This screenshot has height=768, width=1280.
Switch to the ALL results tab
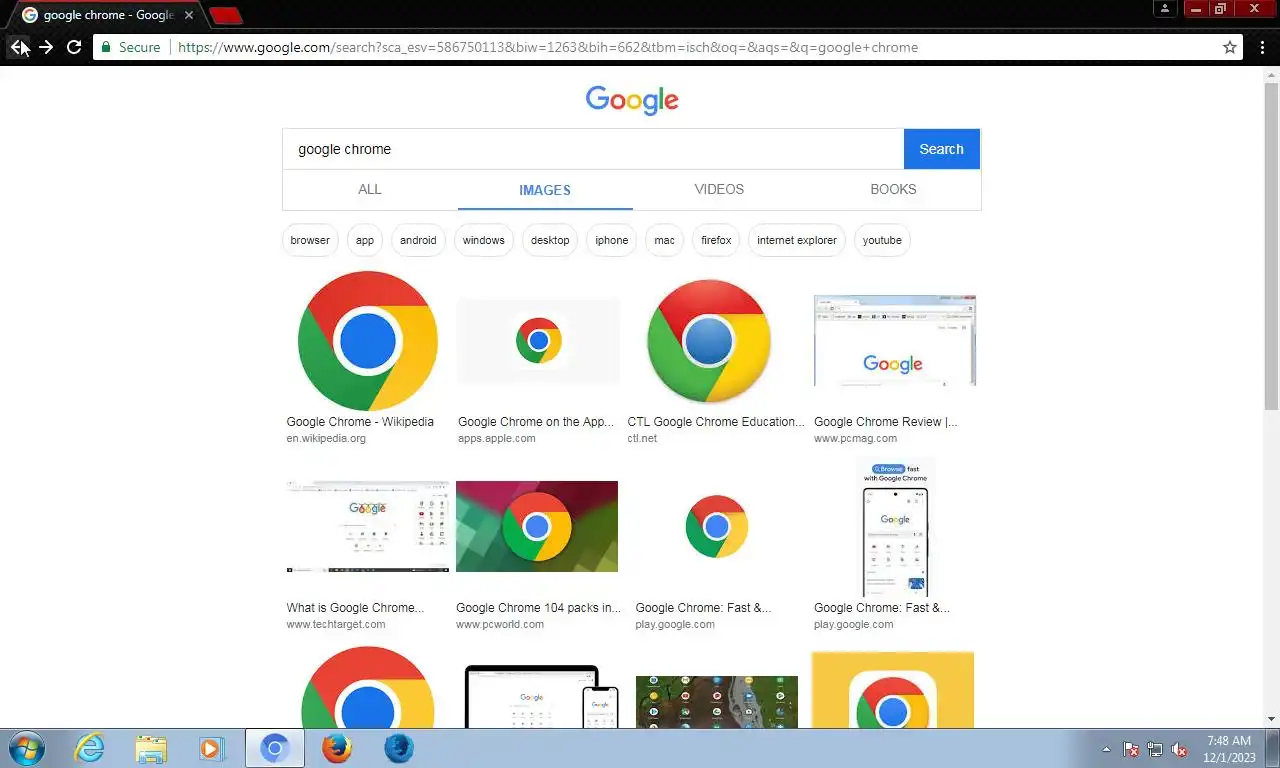tap(370, 189)
